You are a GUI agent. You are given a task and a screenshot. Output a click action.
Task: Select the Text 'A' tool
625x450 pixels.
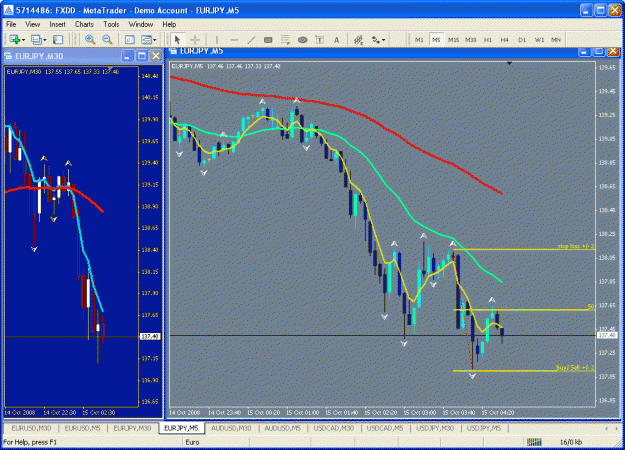pyautogui.click(x=336, y=39)
